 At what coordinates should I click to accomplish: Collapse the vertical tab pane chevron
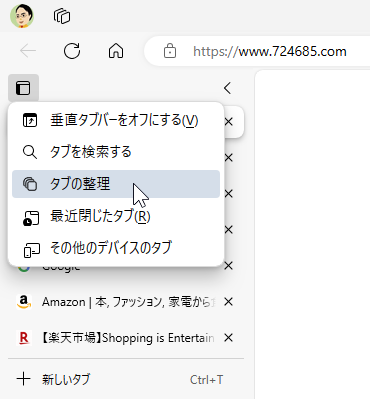click(x=228, y=88)
